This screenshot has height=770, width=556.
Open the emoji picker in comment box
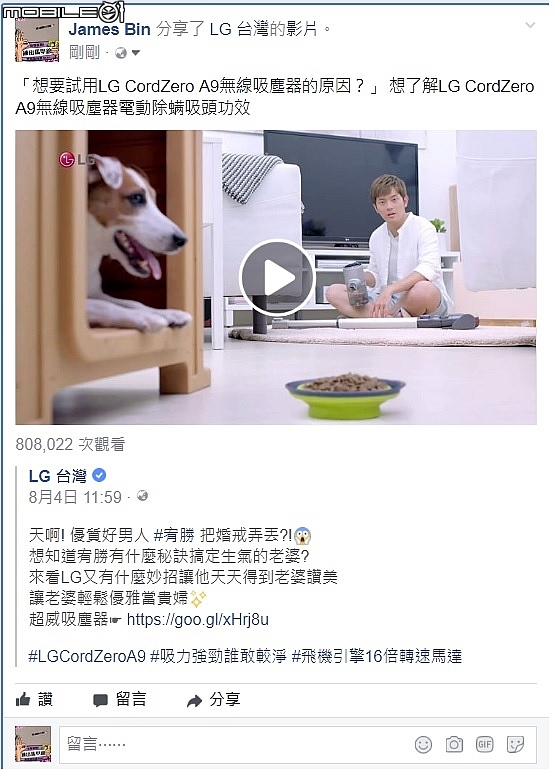[x=423, y=744]
